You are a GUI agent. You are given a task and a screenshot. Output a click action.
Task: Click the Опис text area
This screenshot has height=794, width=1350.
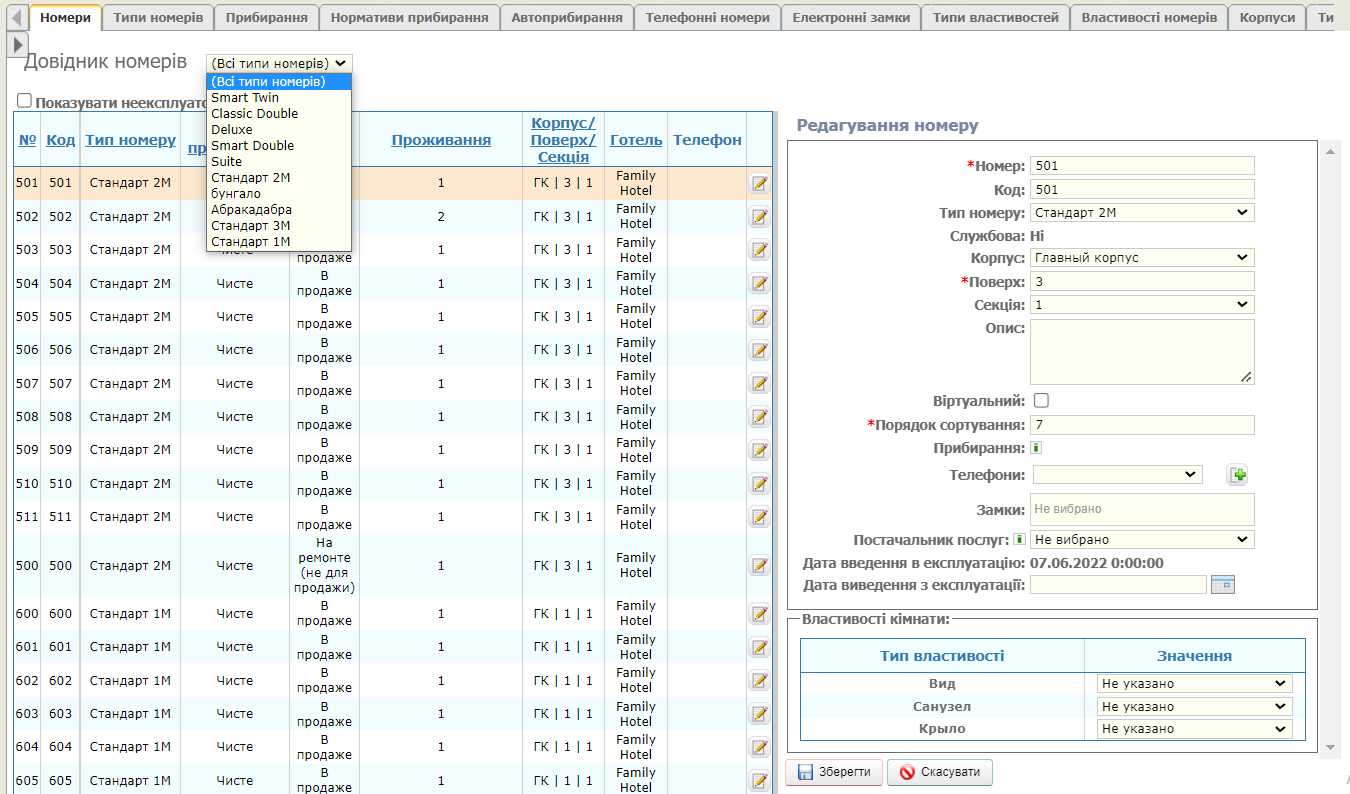pos(1142,351)
